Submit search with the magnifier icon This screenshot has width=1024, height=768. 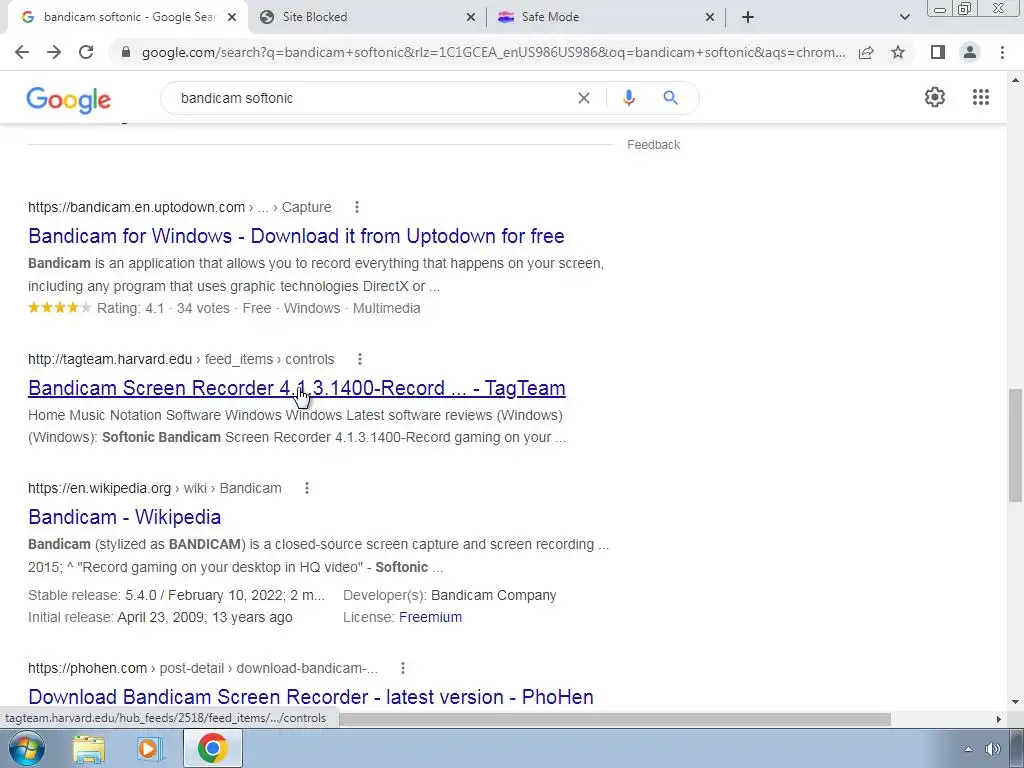(x=670, y=98)
